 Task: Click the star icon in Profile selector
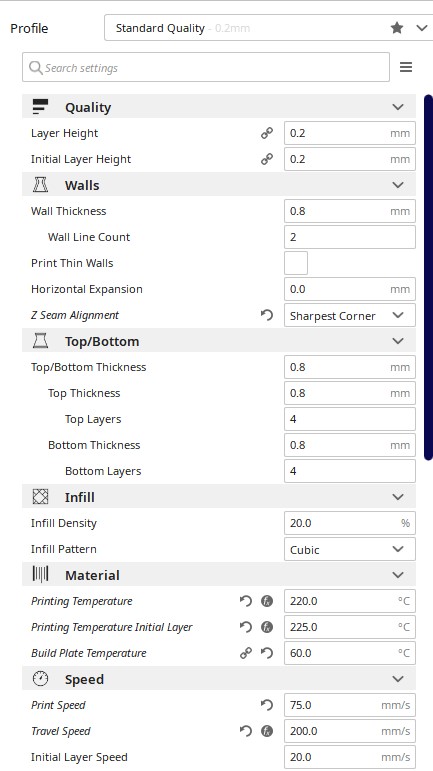click(397, 28)
